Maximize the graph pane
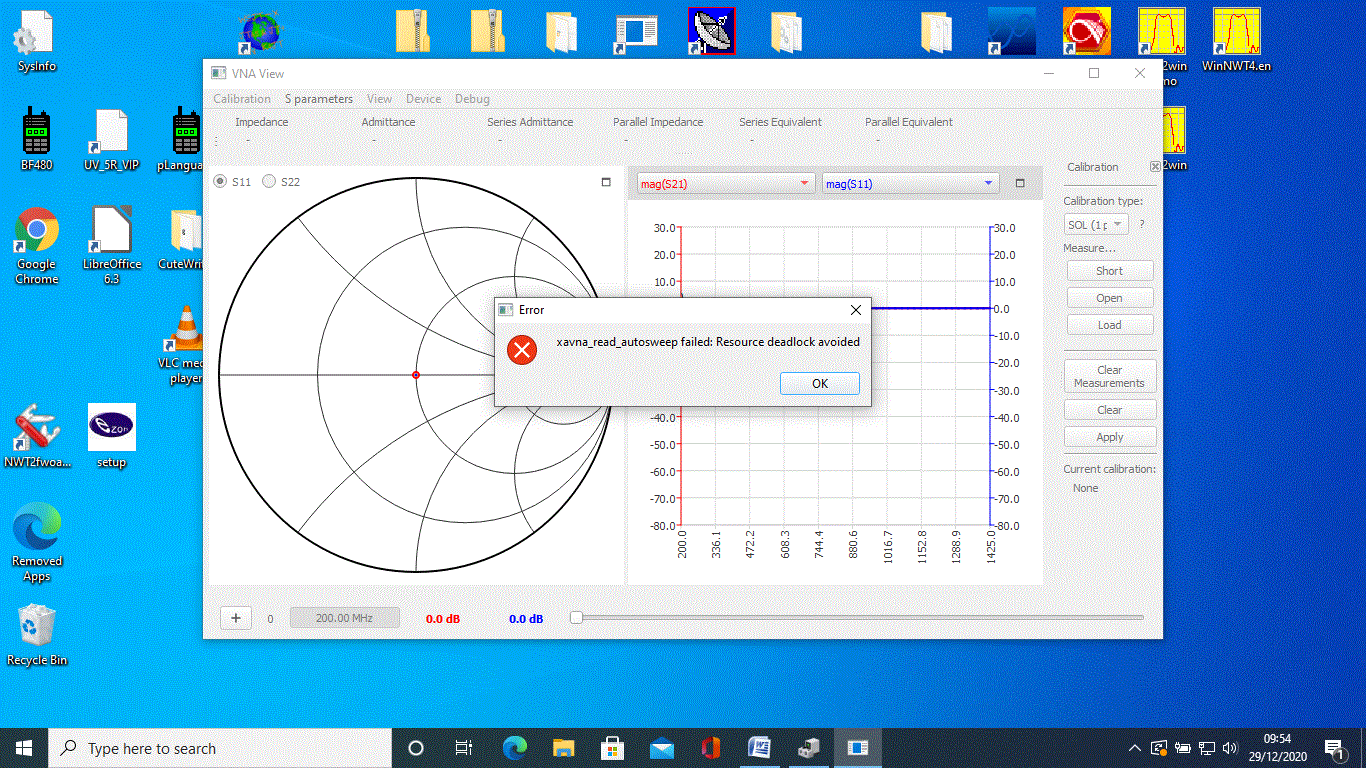 pos(1020,183)
